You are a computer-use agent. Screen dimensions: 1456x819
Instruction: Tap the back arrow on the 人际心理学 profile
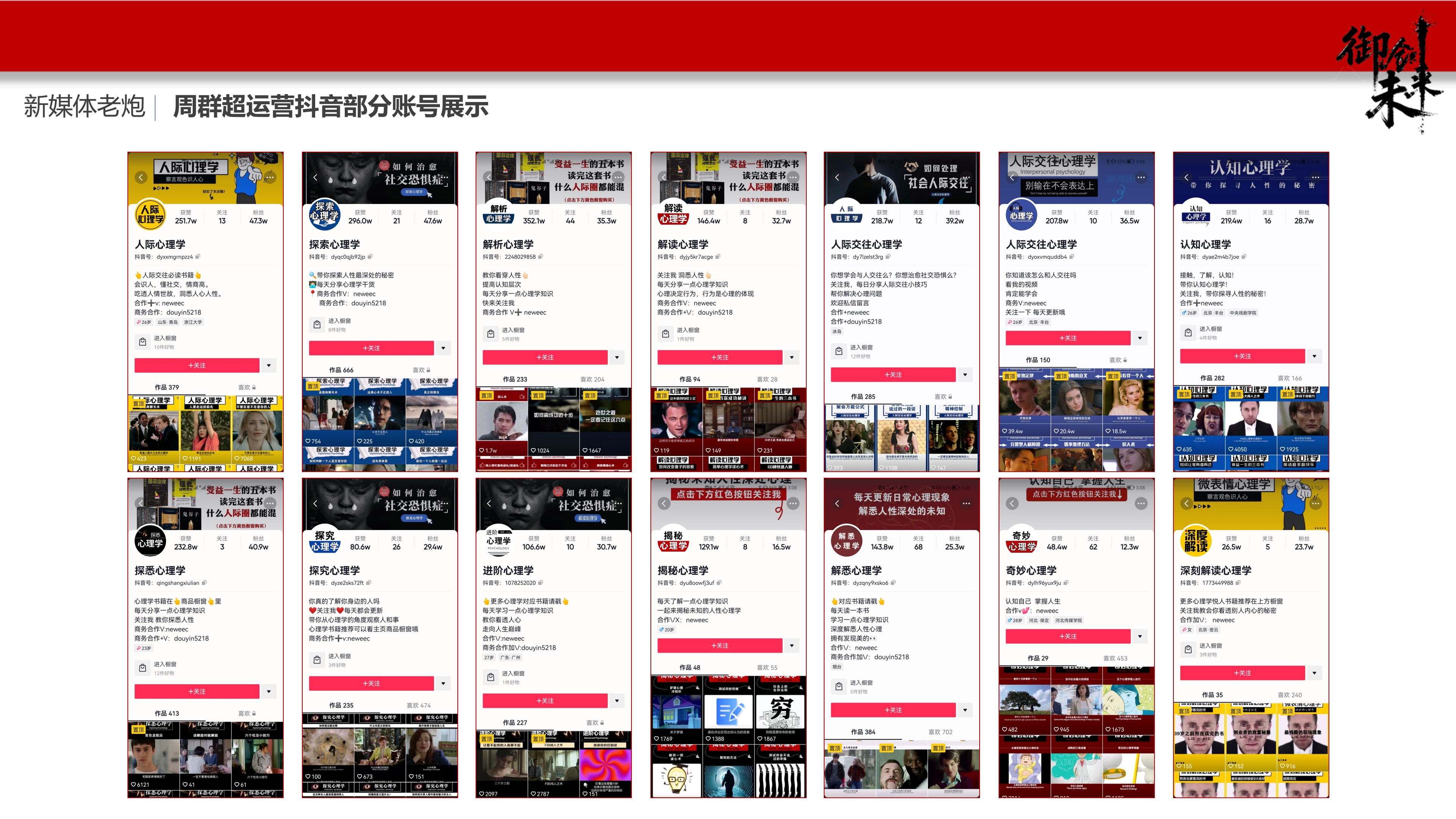tap(141, 177)
